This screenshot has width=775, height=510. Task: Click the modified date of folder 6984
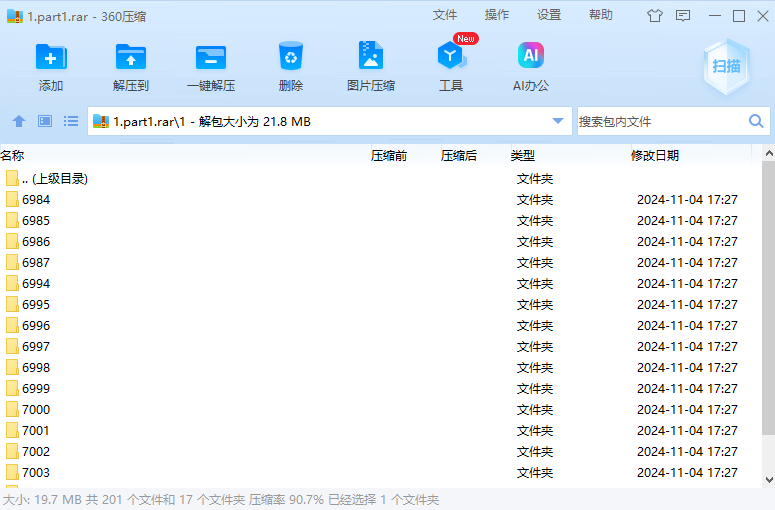point(687,200)
